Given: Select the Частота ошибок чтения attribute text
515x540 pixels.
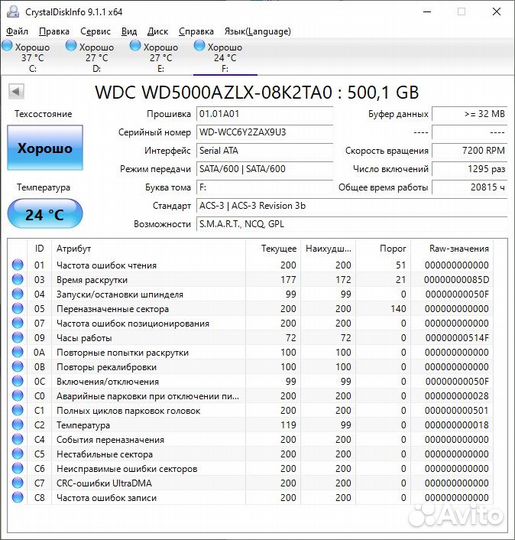Looking at the screenshot, I should tap(106, 265).
